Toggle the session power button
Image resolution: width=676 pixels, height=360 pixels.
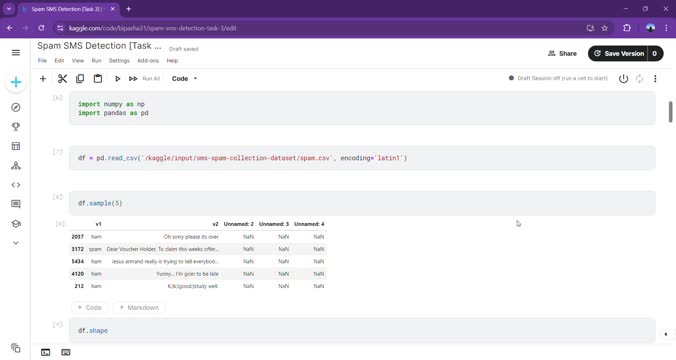pyautogui.click(x=623, y=78)
